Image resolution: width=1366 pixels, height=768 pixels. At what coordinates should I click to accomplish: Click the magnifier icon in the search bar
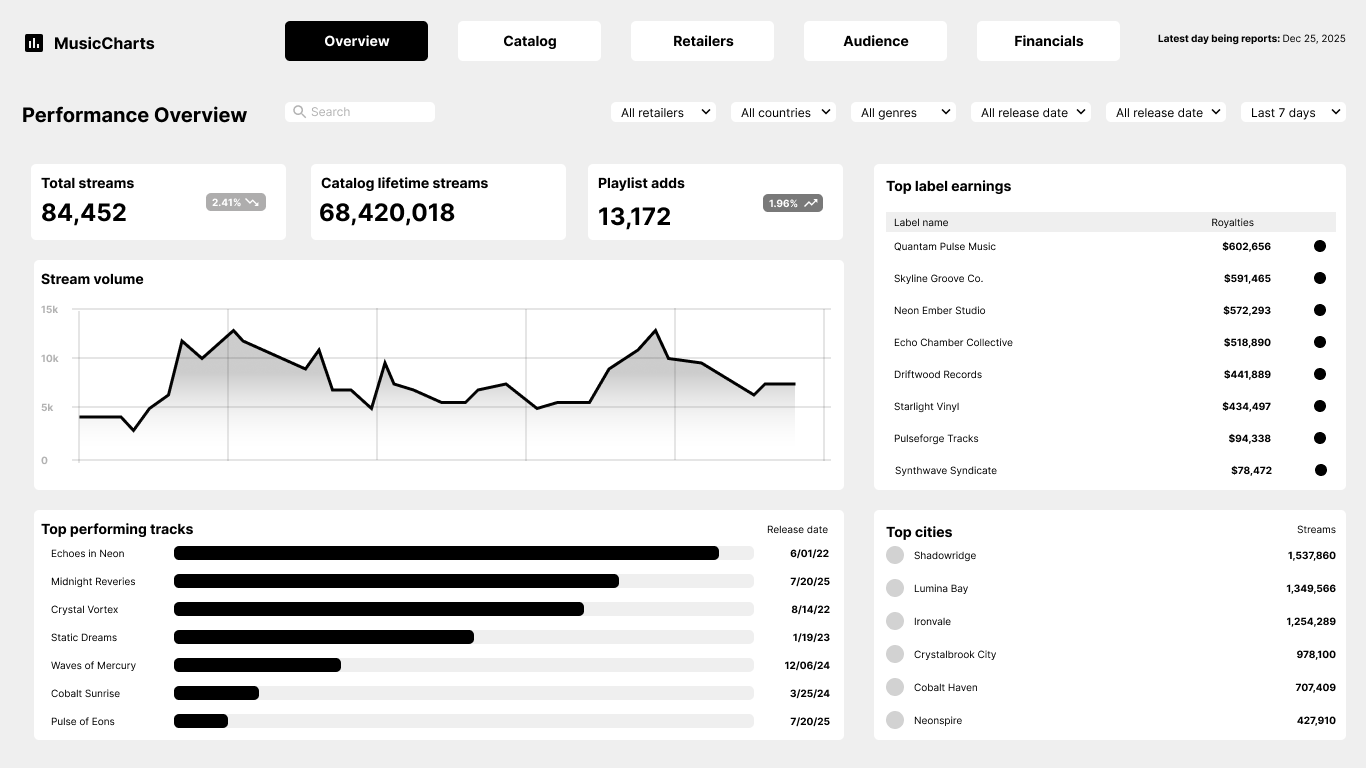click(300, 111)
